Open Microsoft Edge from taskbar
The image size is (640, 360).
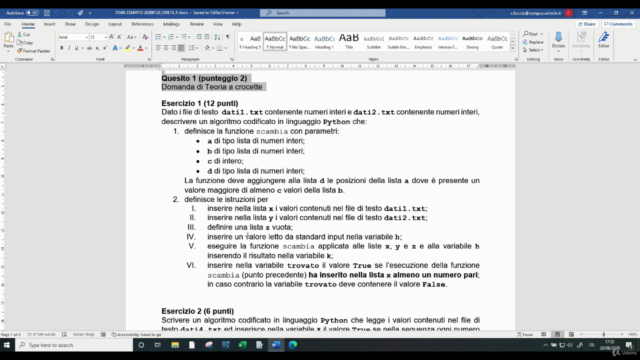(x=293, y=345)
